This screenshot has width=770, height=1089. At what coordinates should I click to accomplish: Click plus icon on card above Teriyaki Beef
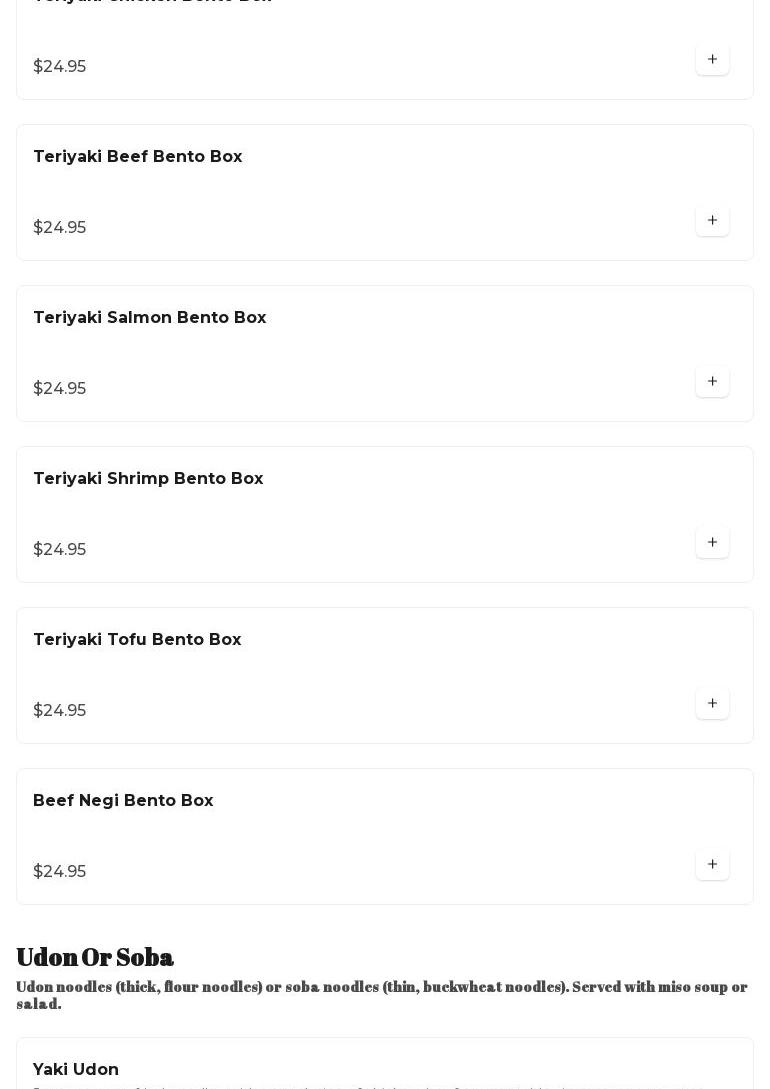coord(712,60)
